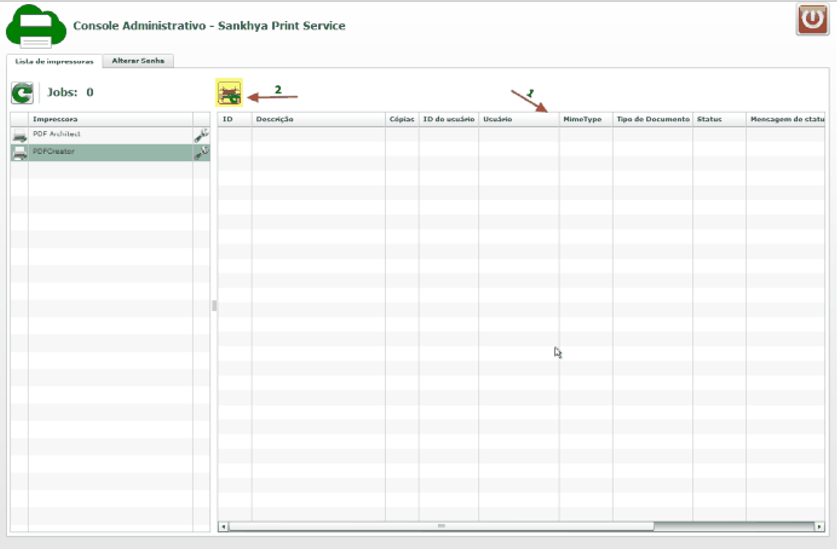The width and height of the screenshot is (837, 549).
Task: Sort jobs by Status column
Action: [x=720, y=119]
